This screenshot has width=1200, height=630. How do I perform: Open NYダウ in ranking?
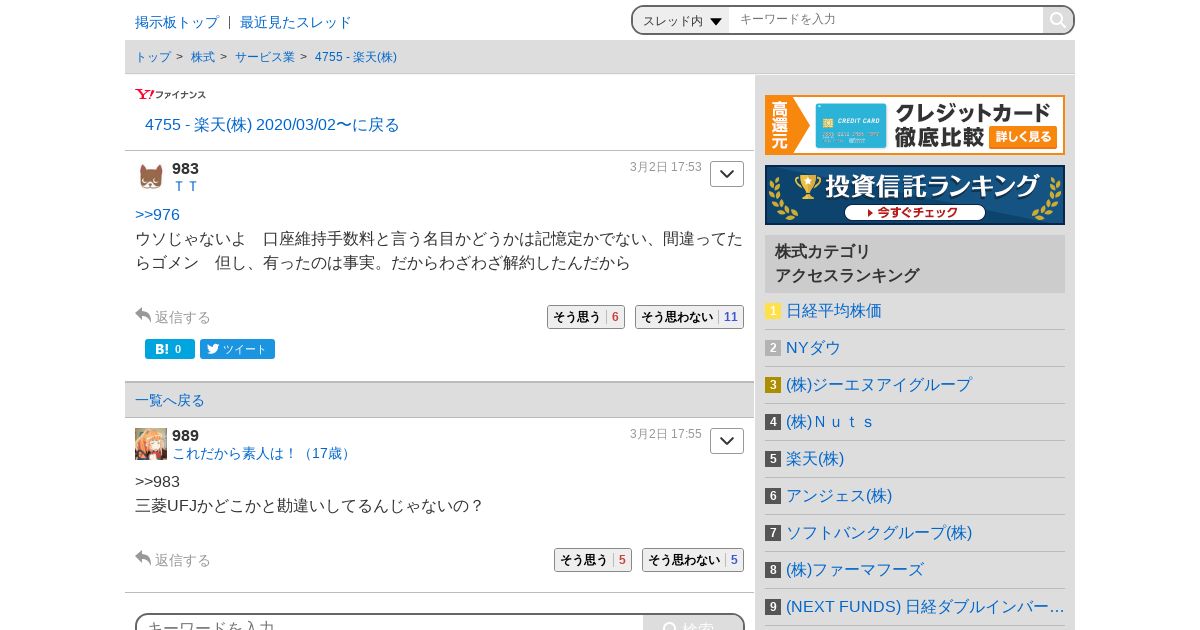[x=813, y=348]
